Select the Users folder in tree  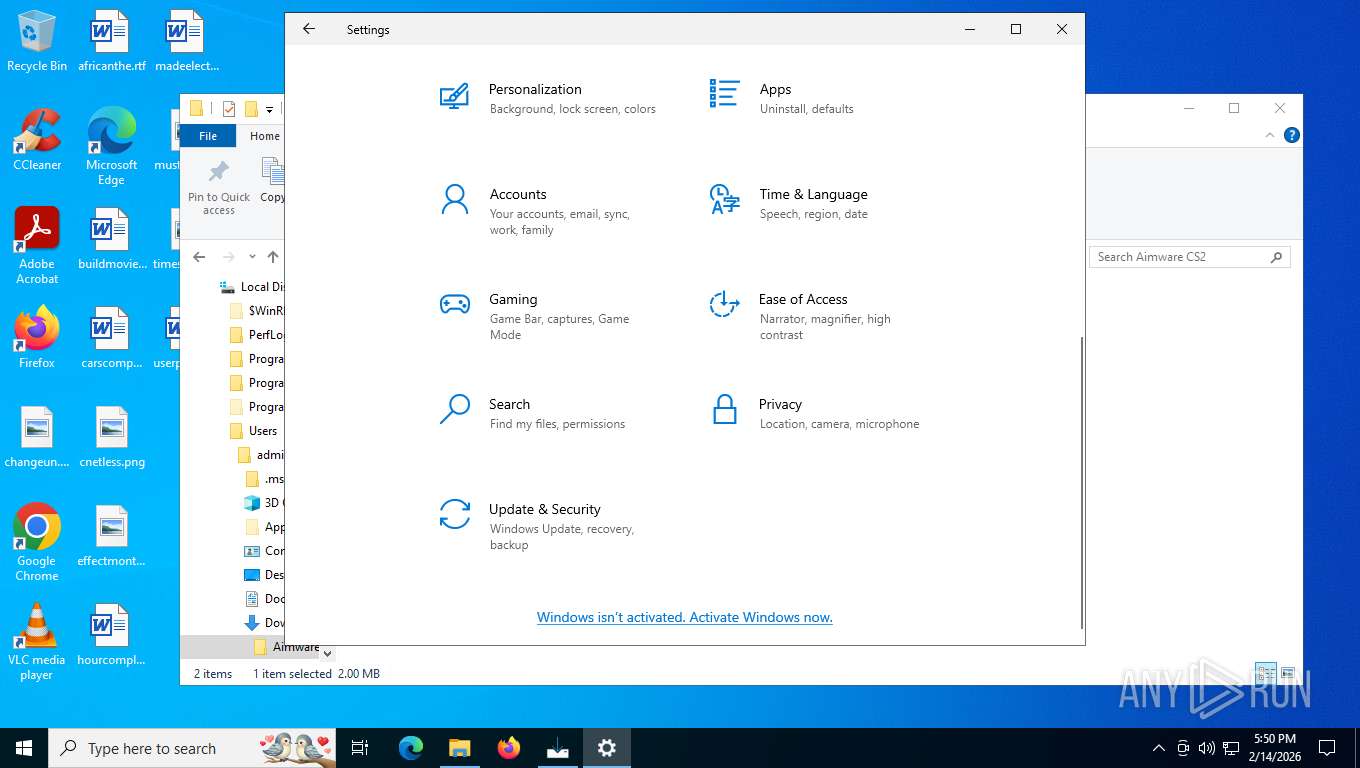pos(254,431)
